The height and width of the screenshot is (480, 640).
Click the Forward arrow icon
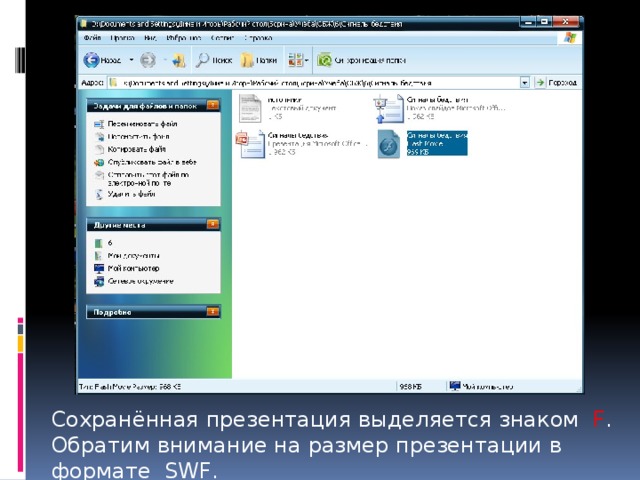148,60
